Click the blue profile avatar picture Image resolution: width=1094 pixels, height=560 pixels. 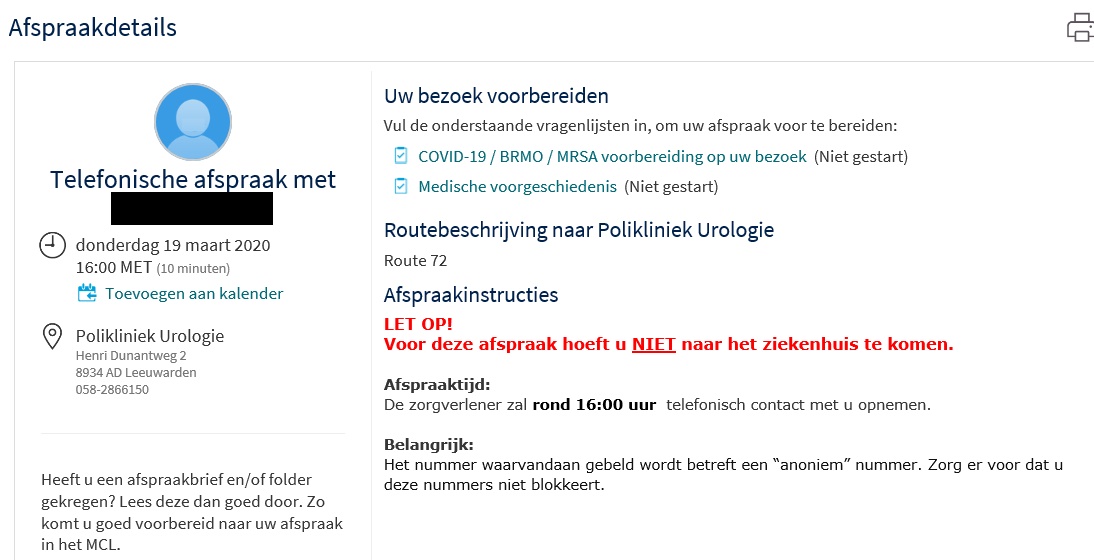193,122
